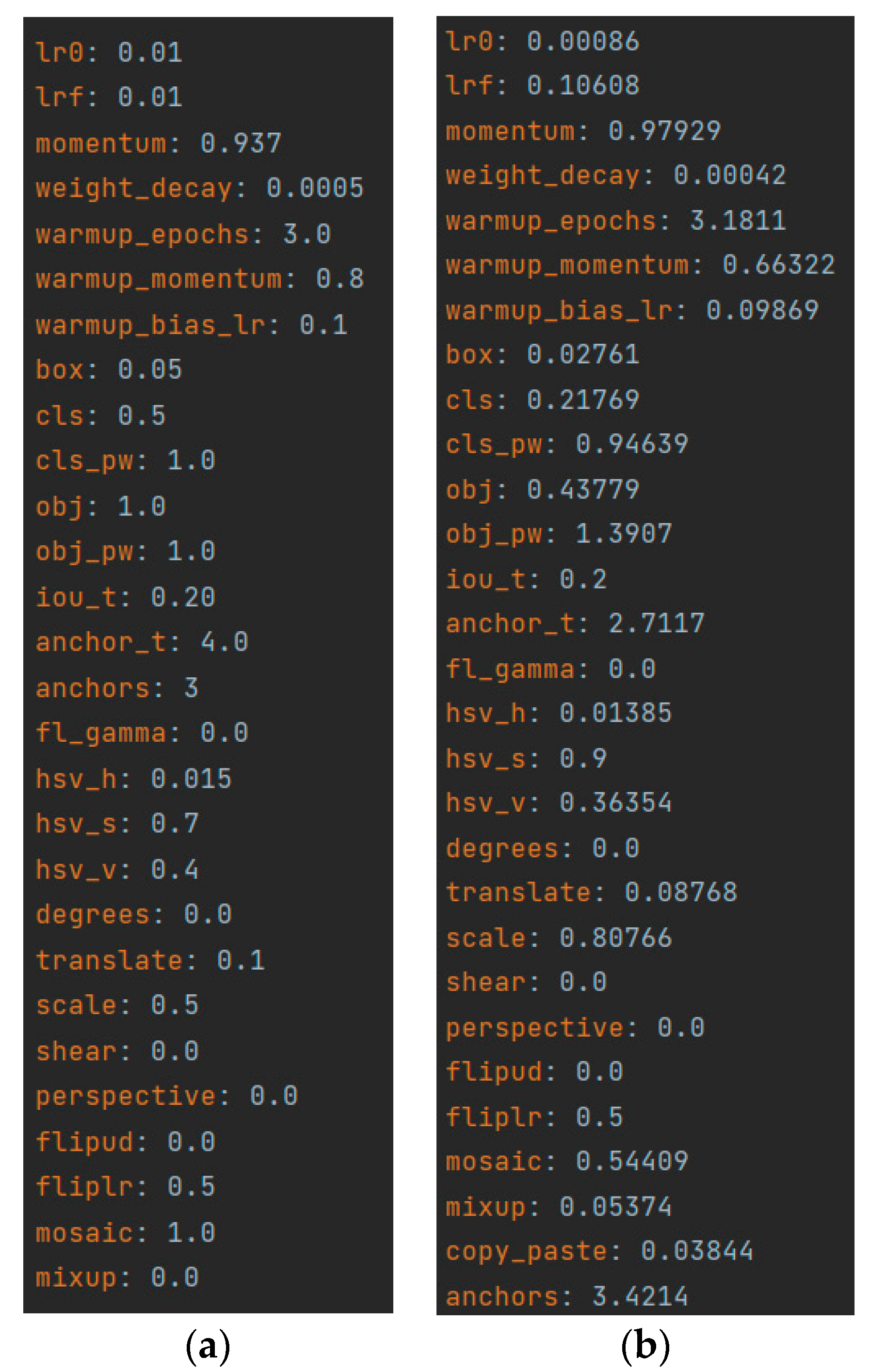Image resolution: width=871 pixels, height=1372 pixels.
Task: Select the momentum value 0.937
Action: click(x=241, y=143)
